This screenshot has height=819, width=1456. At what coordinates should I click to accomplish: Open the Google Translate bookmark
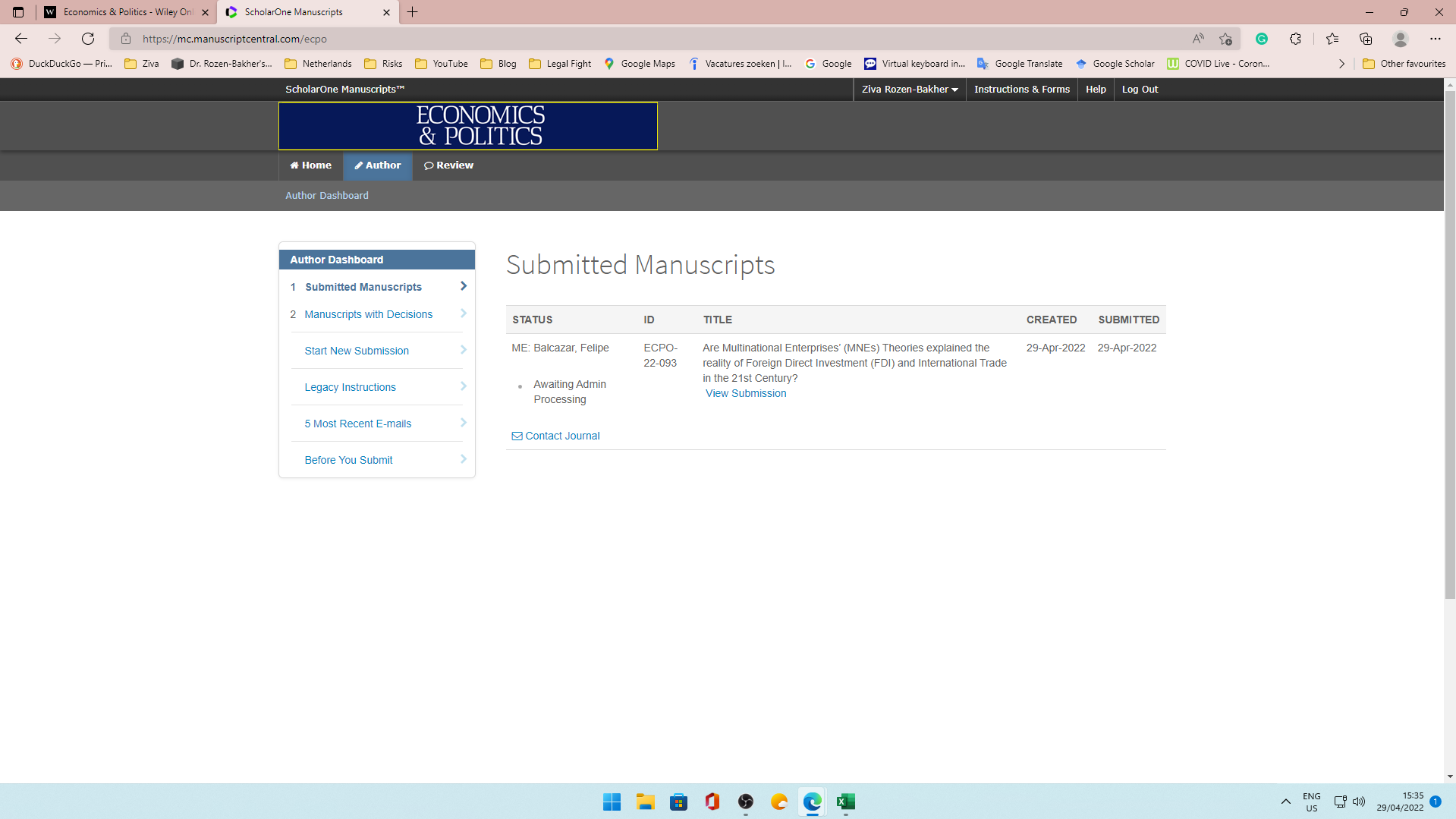click(x=1020, y=64)
